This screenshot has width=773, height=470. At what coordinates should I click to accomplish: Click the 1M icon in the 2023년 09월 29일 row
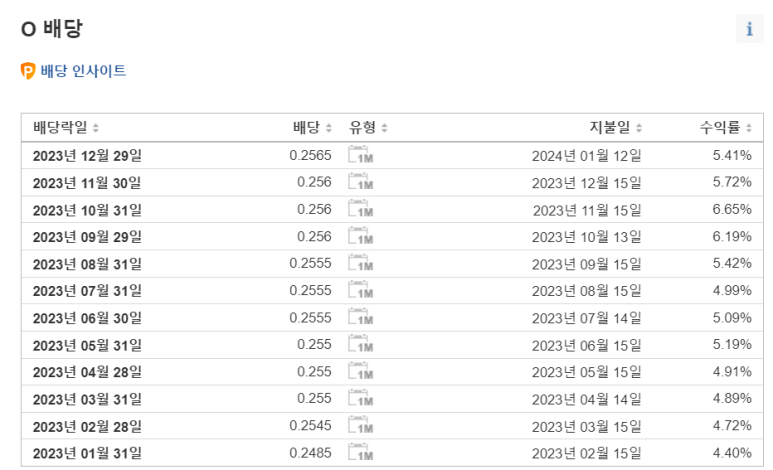[360, 236]
